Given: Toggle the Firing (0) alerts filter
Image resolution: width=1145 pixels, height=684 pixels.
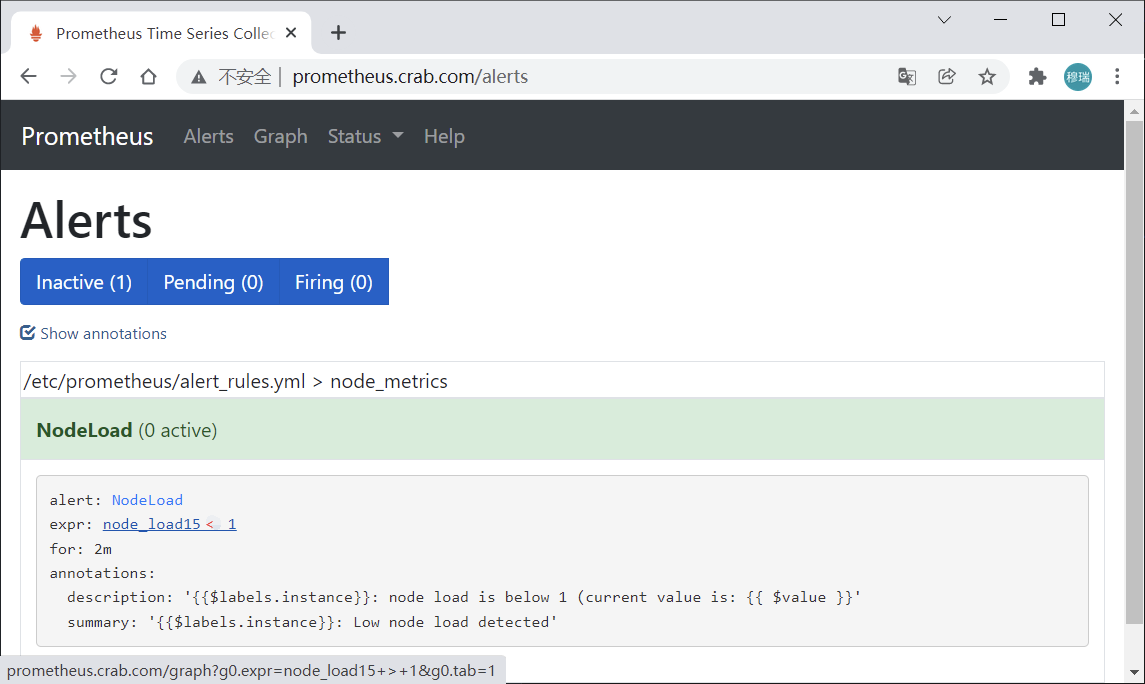Looking at the screenshot, I should [333, 282].
